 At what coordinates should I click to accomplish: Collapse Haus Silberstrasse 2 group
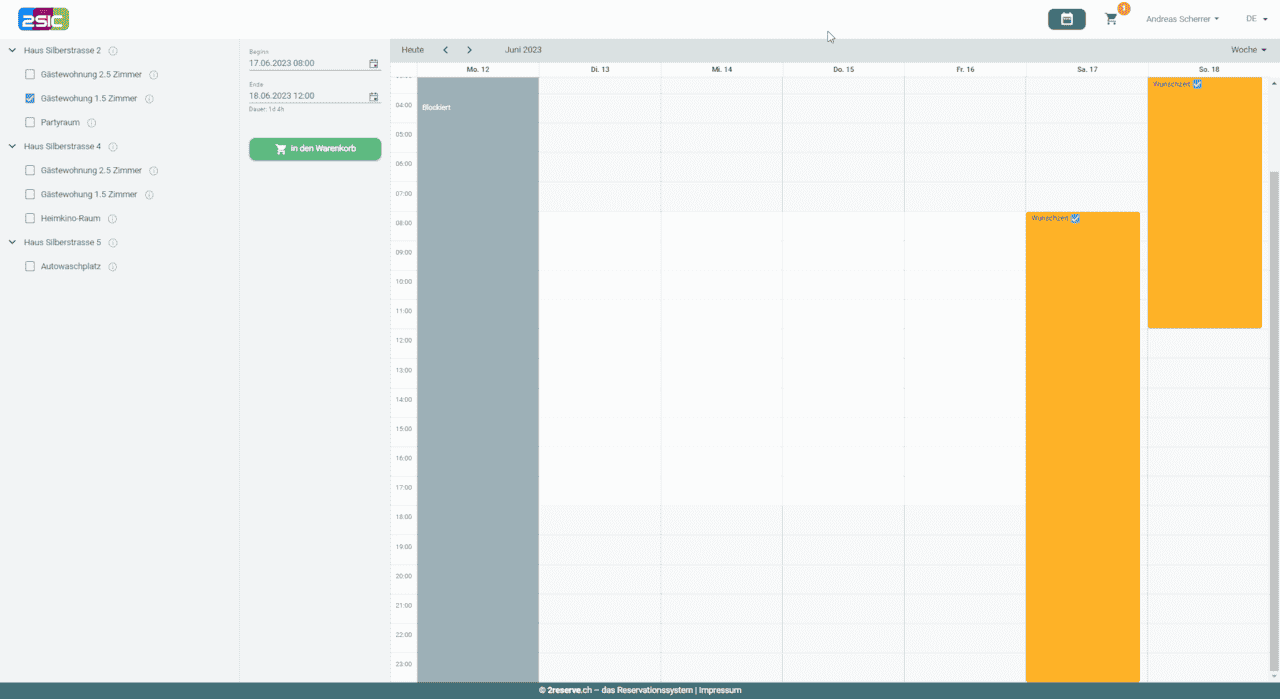point(12,51)
